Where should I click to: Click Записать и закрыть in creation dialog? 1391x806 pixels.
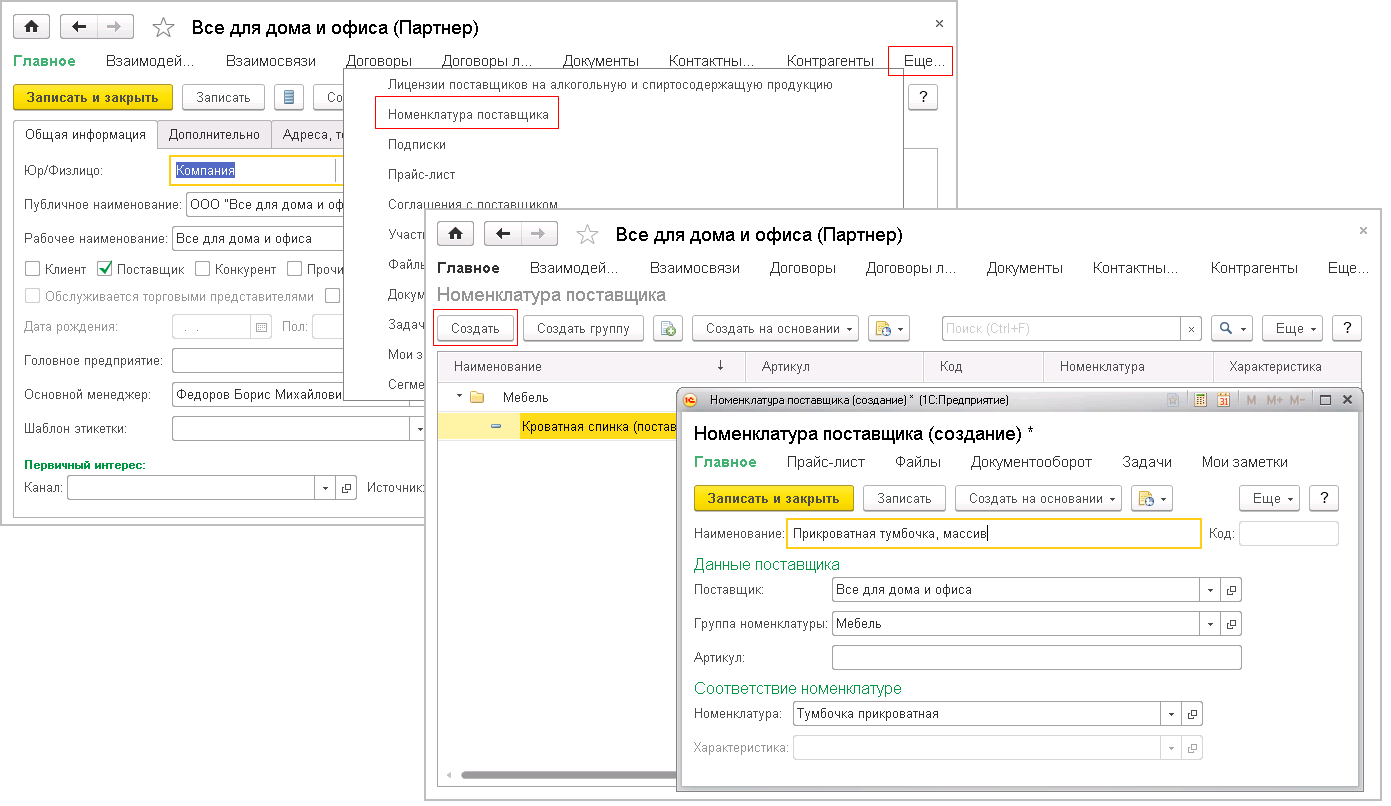point(774,498)
